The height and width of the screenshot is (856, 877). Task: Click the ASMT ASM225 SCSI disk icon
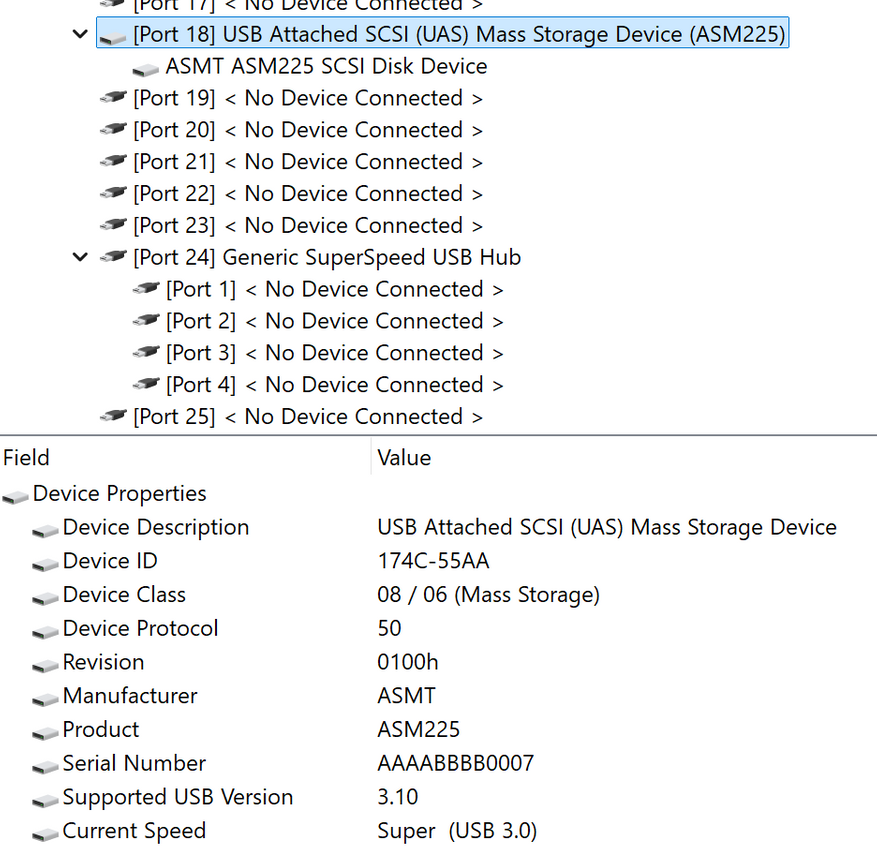coord(146,68)
